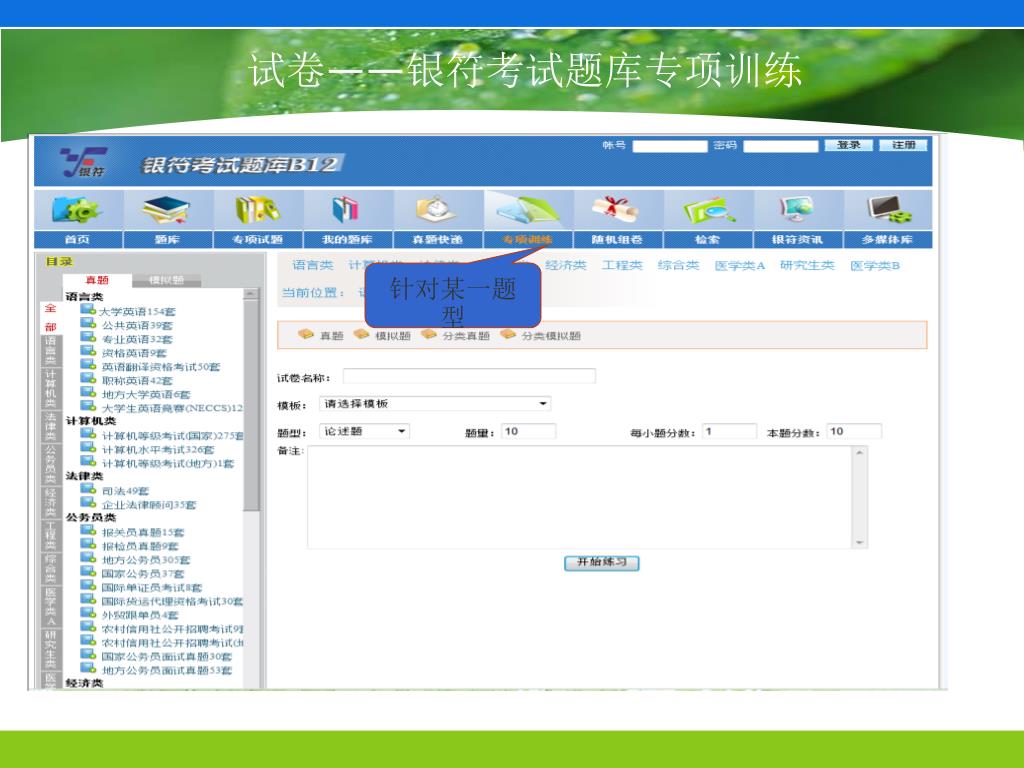Click the 注册 register button
This screenshot has height=768, width=1024.
click(903, 145)
